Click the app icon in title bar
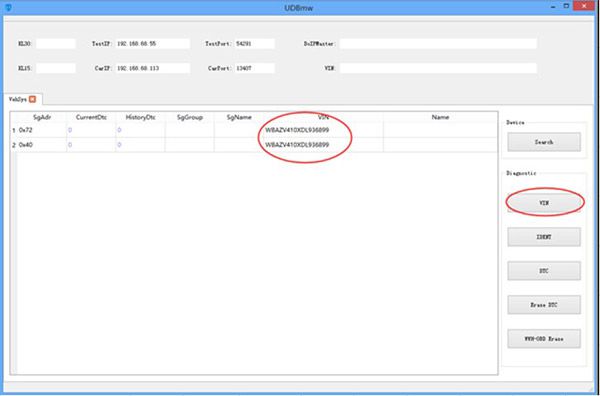 click(x=8, y=7)
